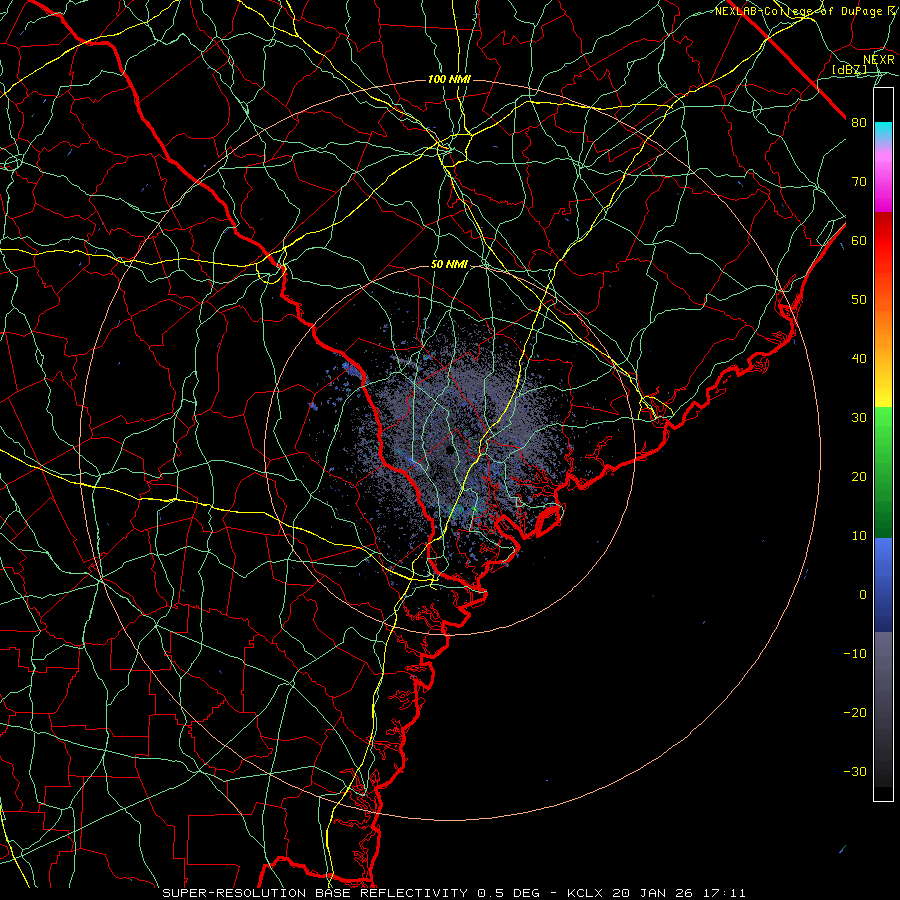
Task: Select the 10 value on the dBZ scale
Action: point(859,536)
